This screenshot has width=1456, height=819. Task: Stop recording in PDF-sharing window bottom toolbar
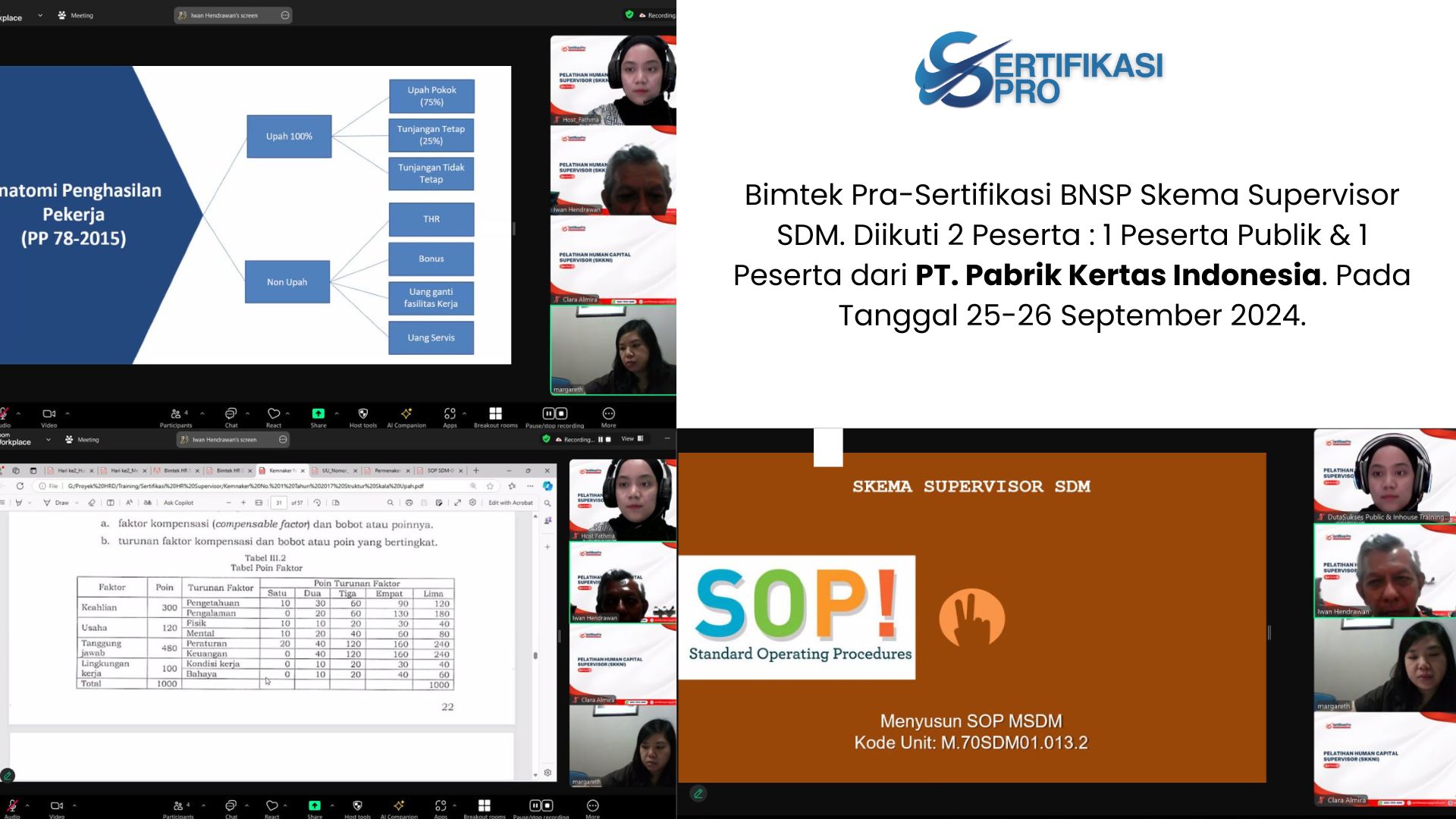(x=548, y=805)
